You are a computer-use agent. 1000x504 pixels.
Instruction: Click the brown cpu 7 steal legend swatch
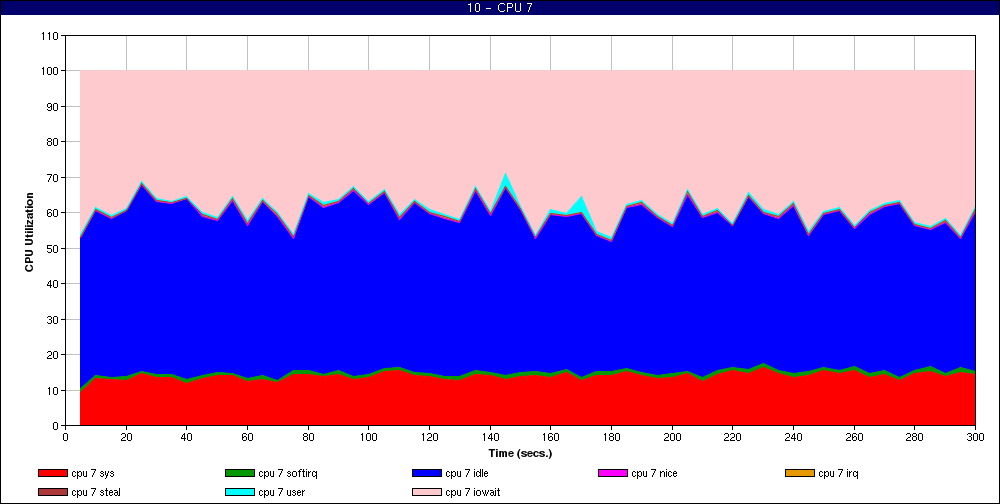click(52, 492)
